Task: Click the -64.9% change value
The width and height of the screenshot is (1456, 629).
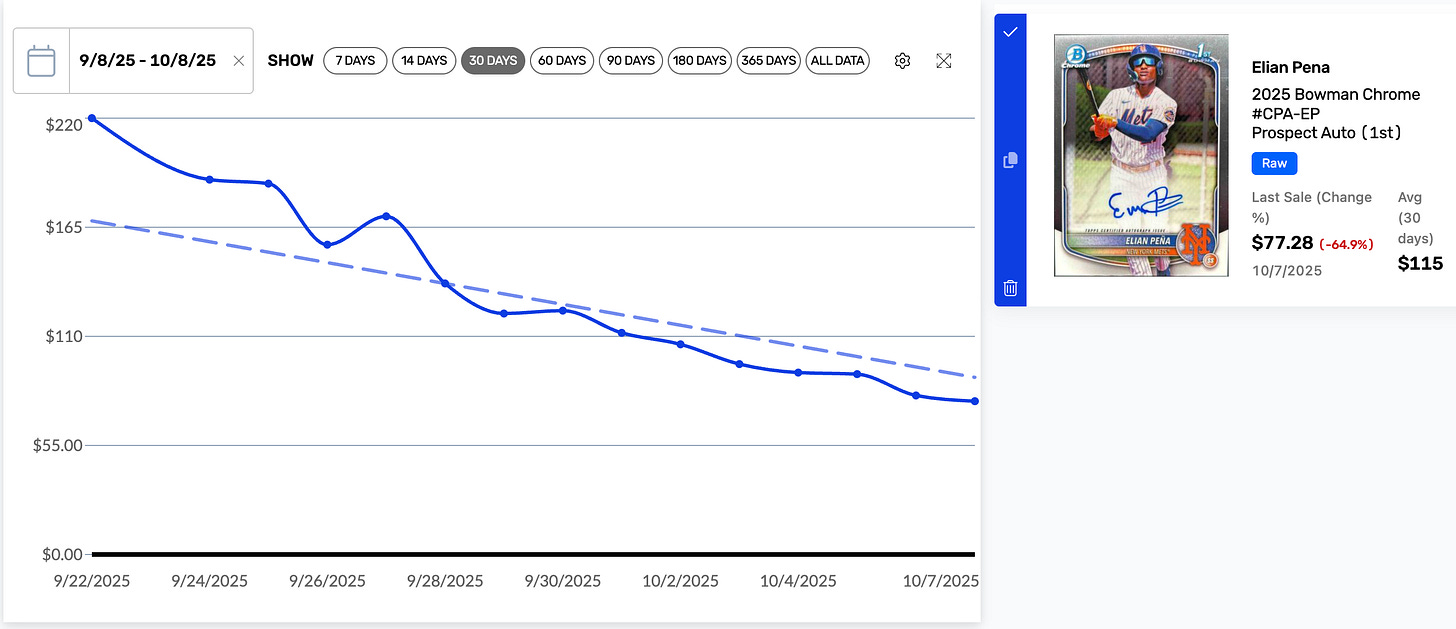Action: 1346,244
